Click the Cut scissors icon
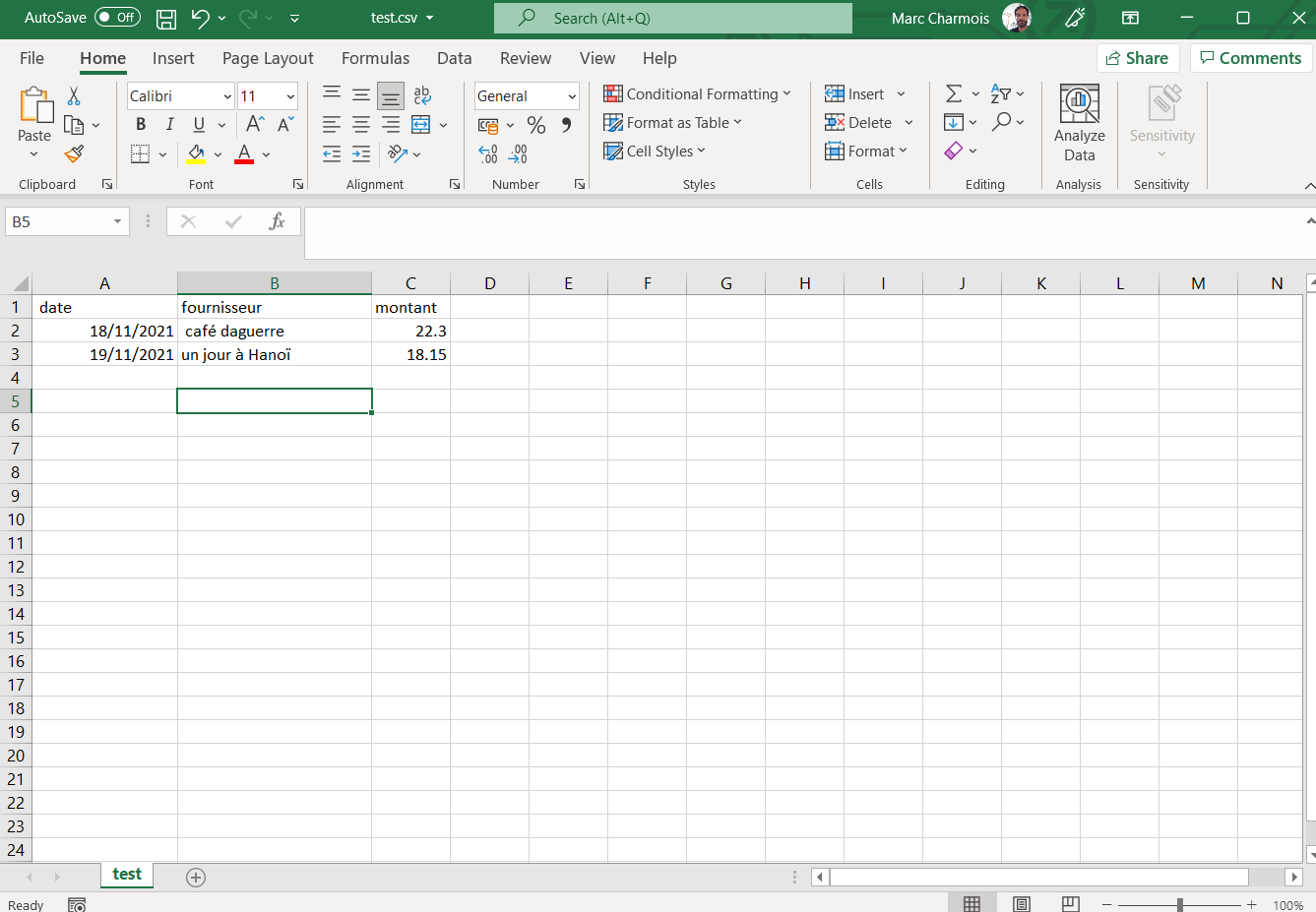Image resolution: width=1316 pixels, height=912 pixels. pyautogui.click(x=74, y=96)
